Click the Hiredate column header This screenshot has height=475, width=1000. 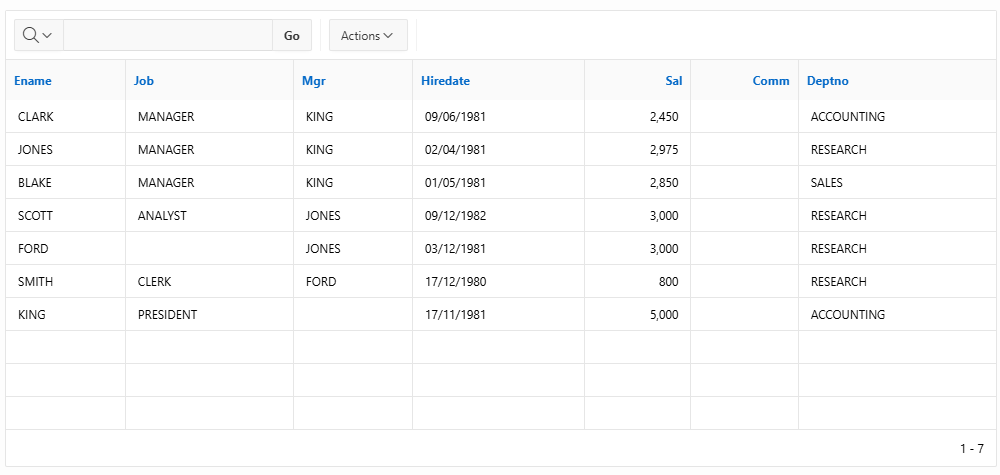click(x=445, y=81)
